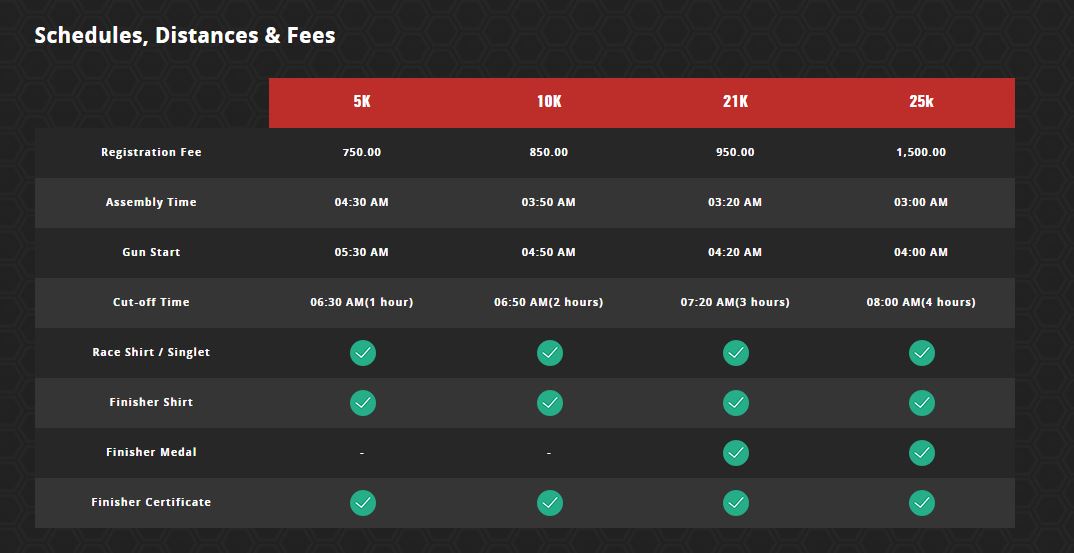Click the 5K Finisher Certificate checkmark
Image resolution: width=1074 pixels, height=553 pixels.
(x=363, y=503)
